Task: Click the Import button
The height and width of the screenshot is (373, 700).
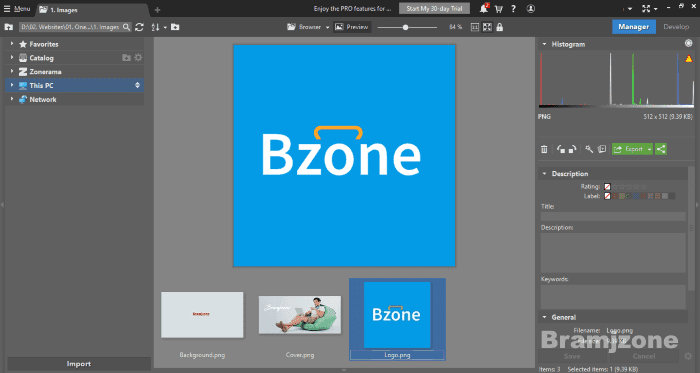Action: [x=79, y=364]
